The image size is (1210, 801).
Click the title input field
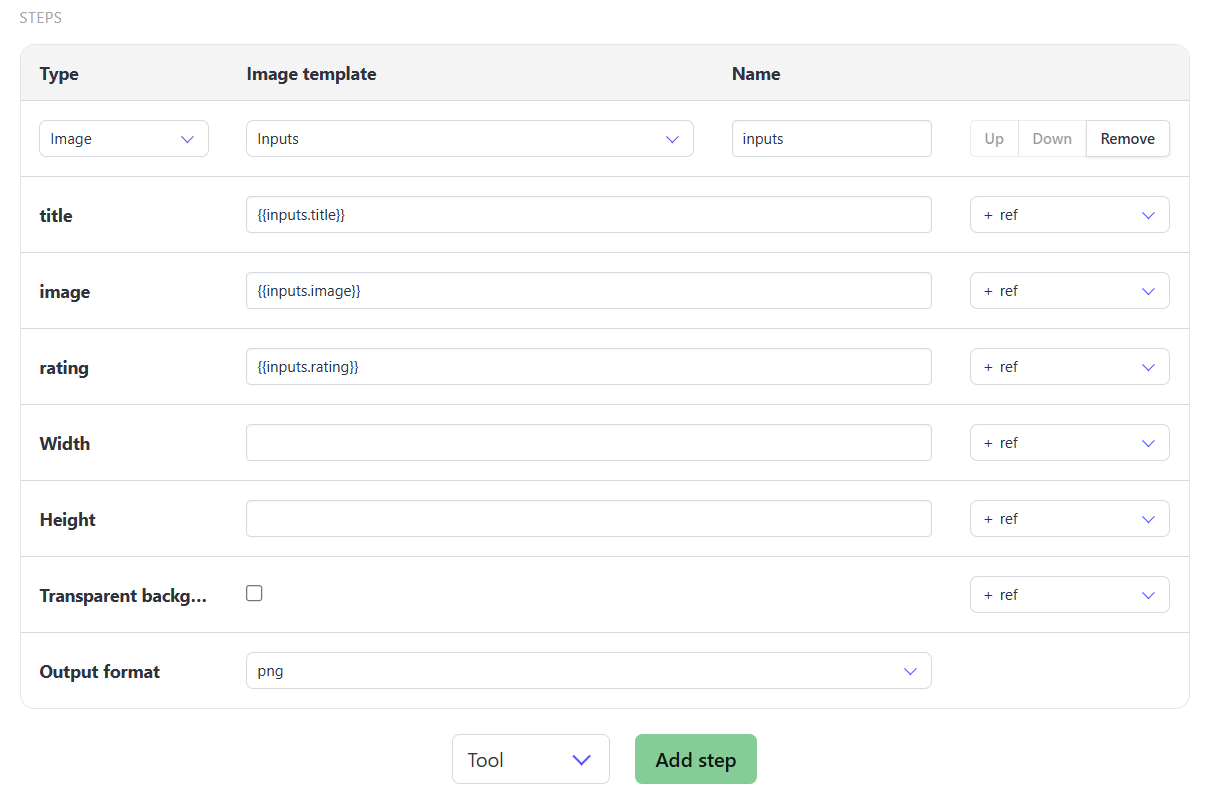point(589,215)
